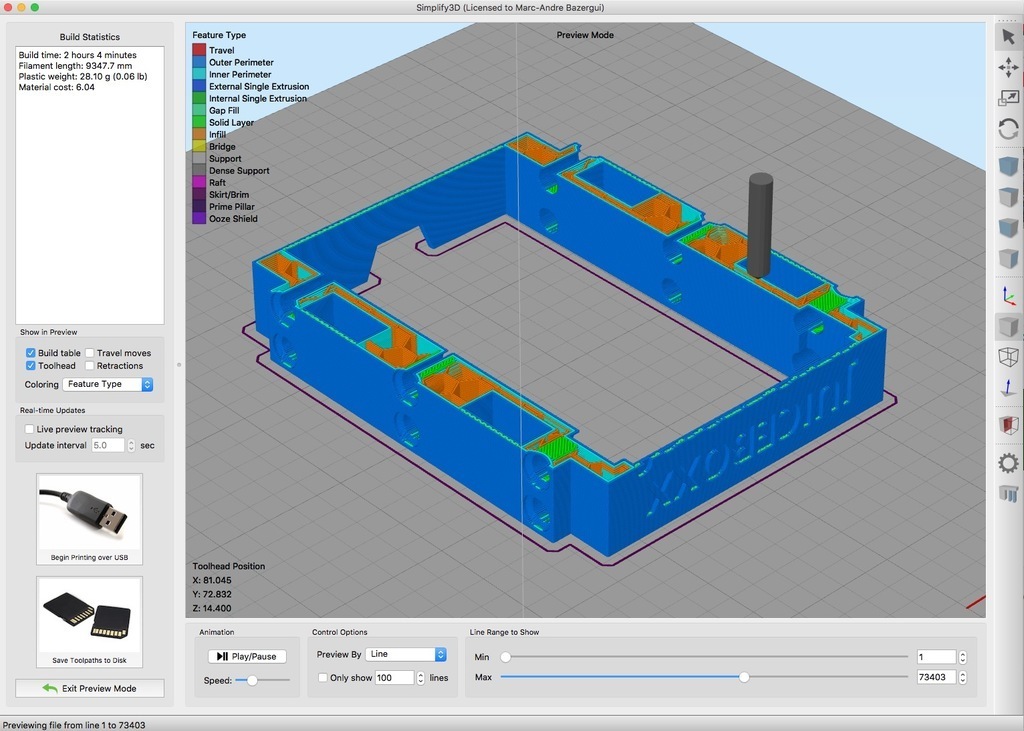
Task: Click Begin Printing over USB
Action: tap(89, 518)
